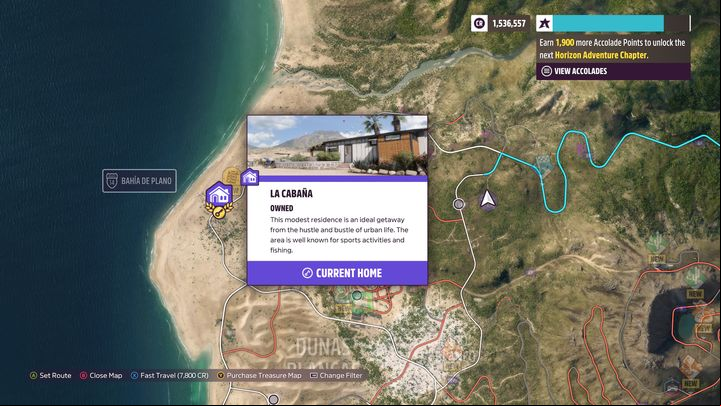Select the gray road node near the player arrow

tap(458, 204)
